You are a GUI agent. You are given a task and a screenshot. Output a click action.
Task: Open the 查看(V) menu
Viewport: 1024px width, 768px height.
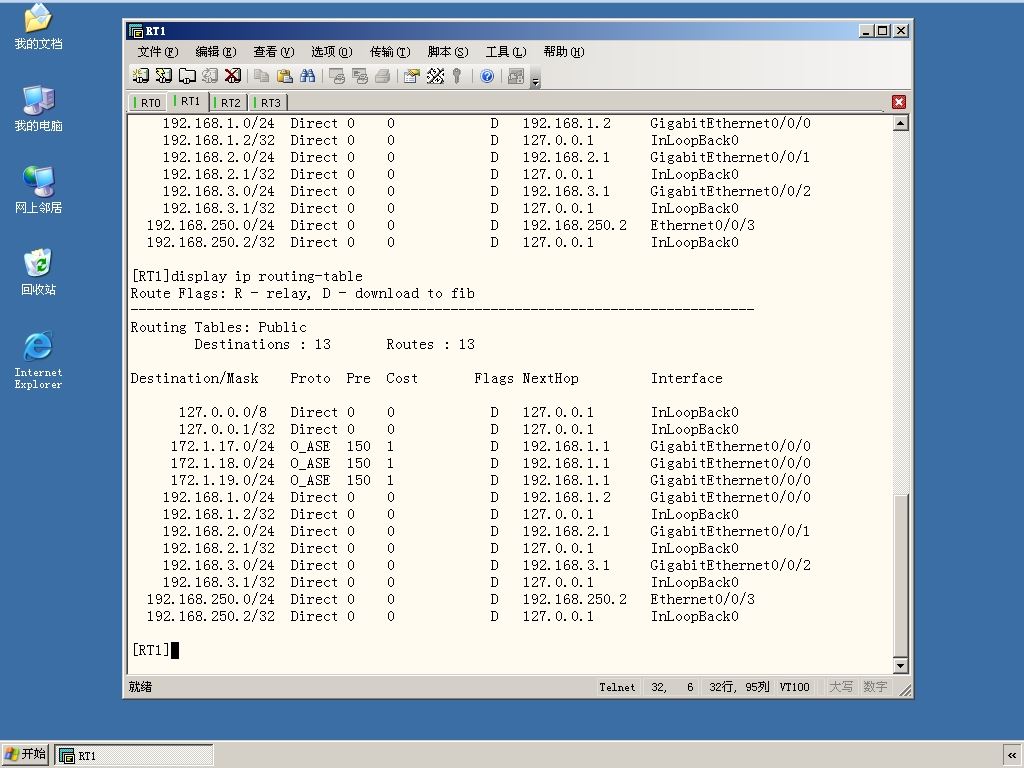[x=274, y=52]
